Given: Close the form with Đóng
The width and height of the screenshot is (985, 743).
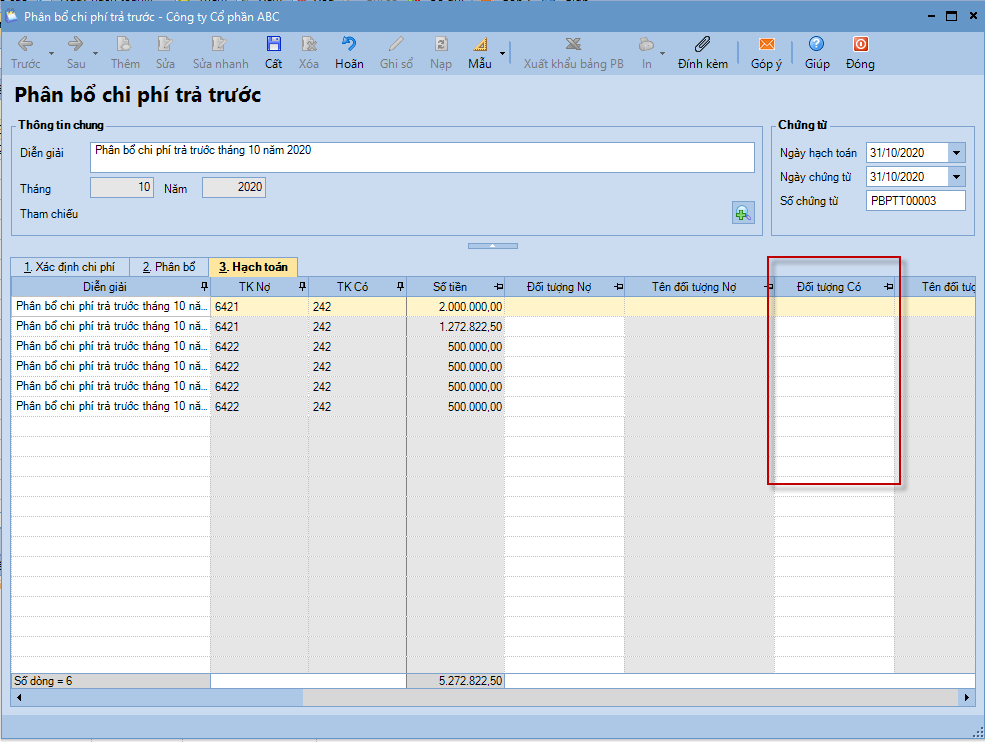Looking at the screenshot, I should tap(860, 52).
